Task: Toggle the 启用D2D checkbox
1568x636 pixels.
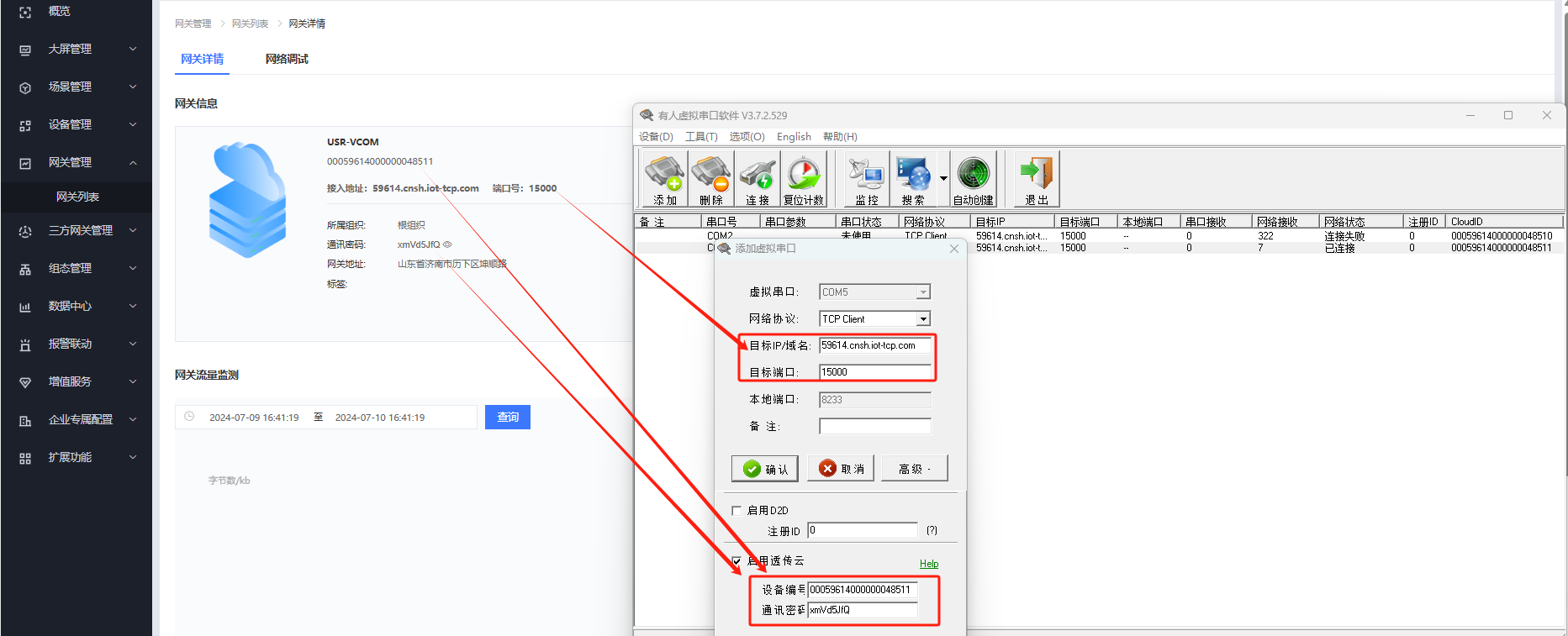Action: click(736, 510)
